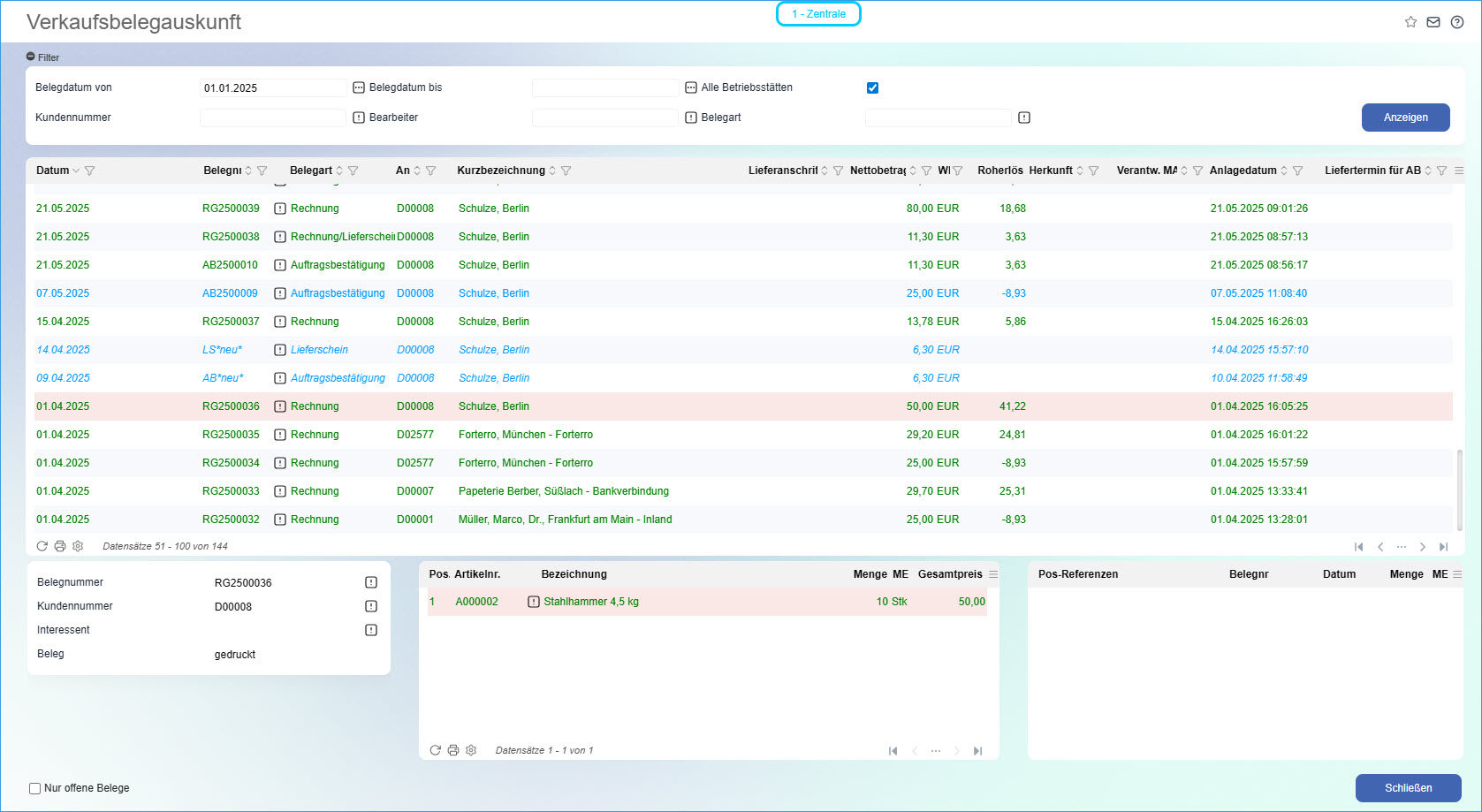
Task: Click the Anzeigen button
Action: click(1405, 118)
